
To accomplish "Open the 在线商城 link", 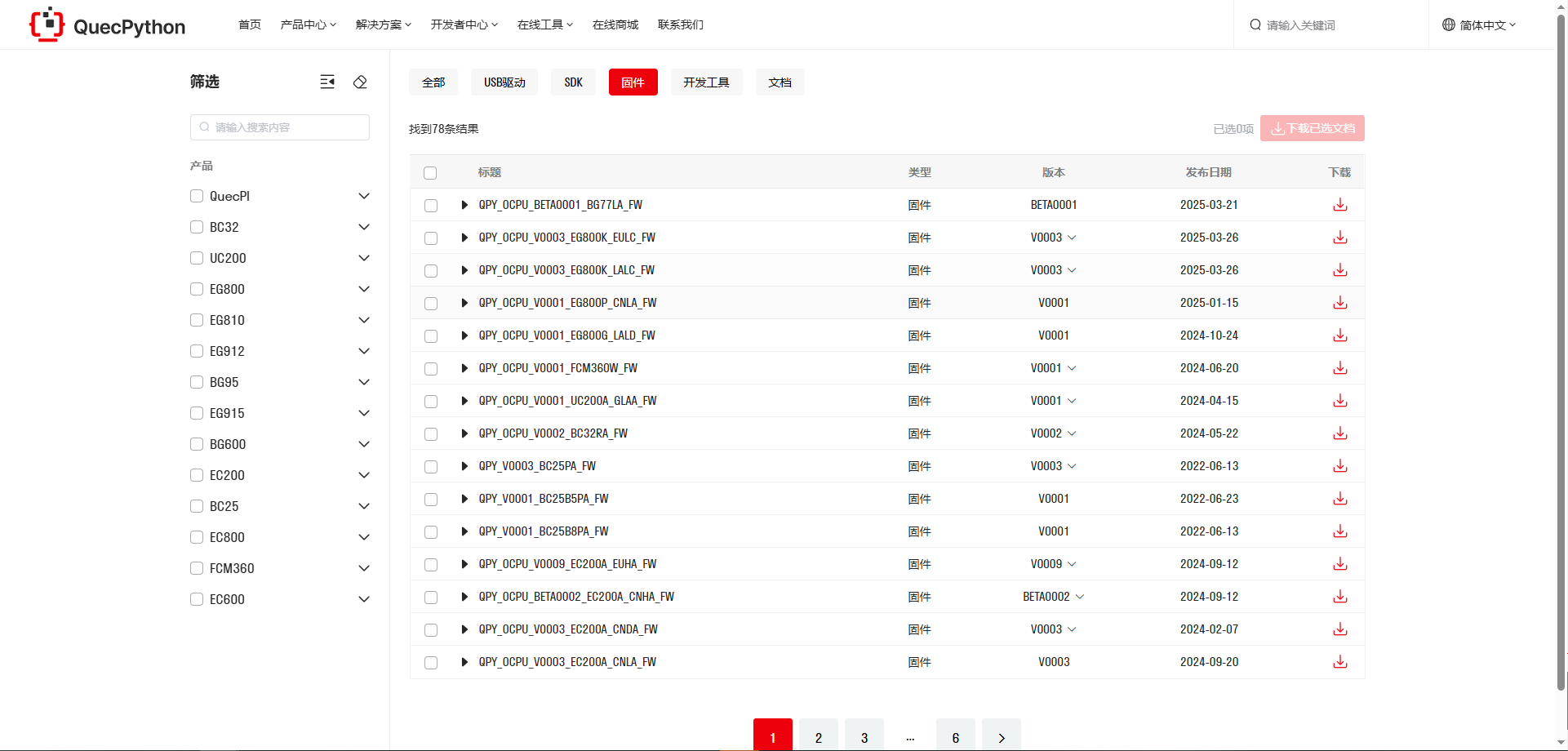I will pos(615,24).
